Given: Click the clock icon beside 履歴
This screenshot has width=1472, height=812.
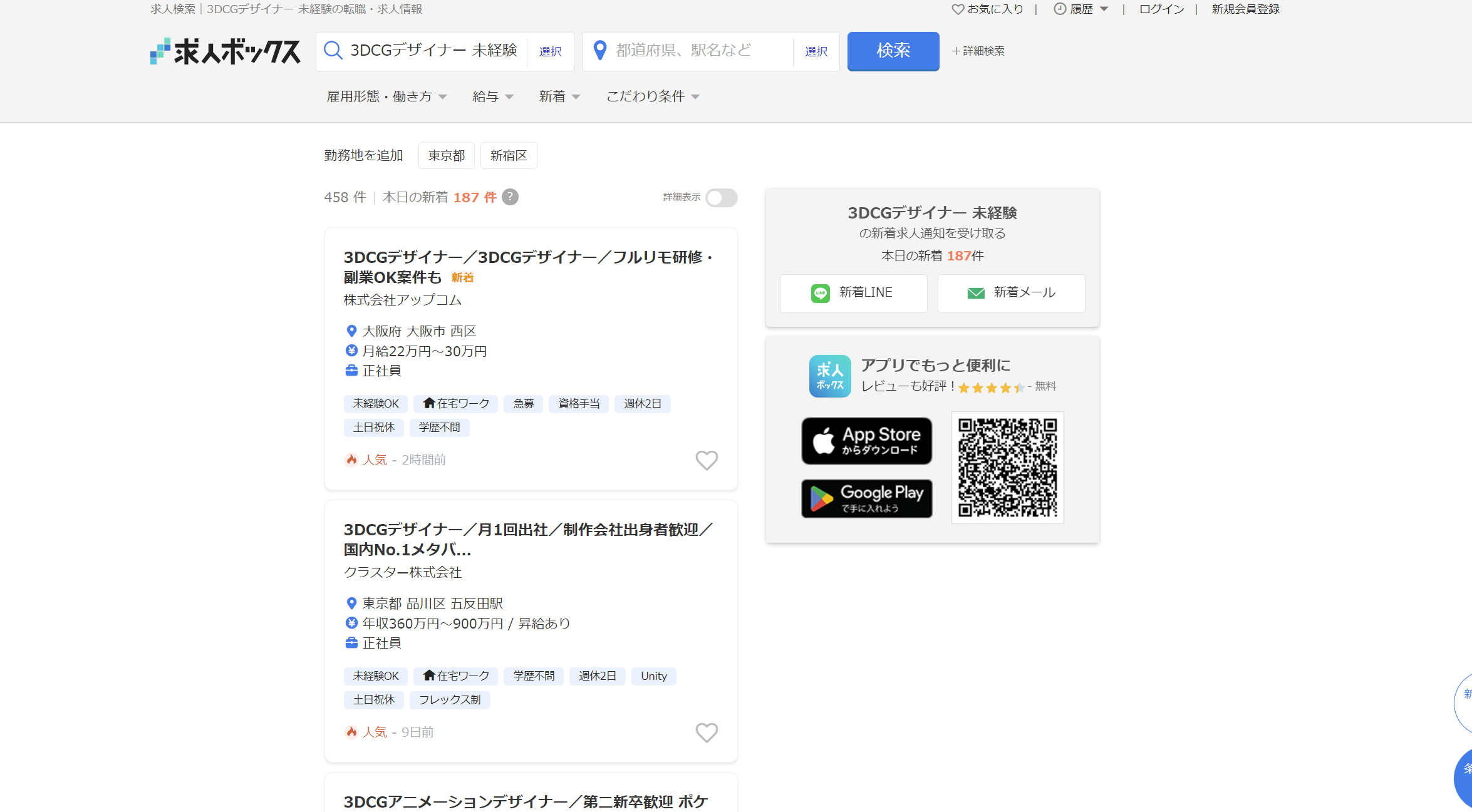Looking at the screenshot, I should click(x=1060, y=9).
